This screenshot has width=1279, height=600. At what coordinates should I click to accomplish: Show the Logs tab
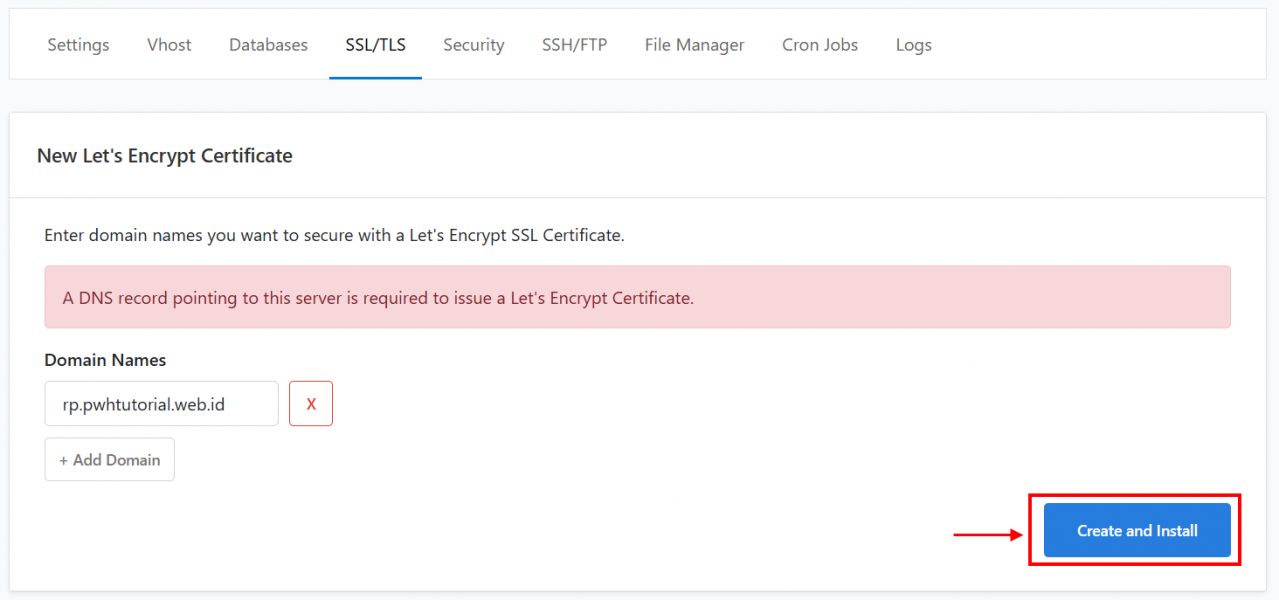point(914,45)
